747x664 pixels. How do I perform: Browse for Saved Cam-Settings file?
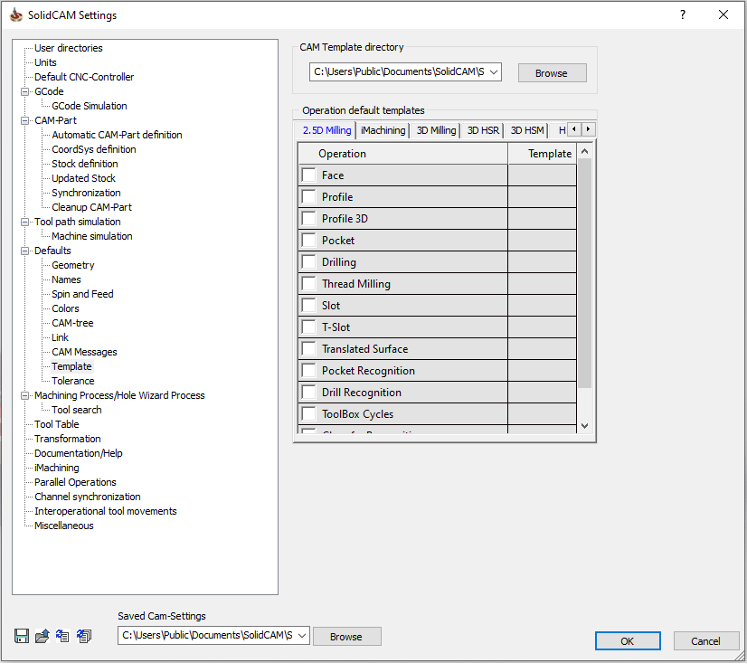[347, 637]
